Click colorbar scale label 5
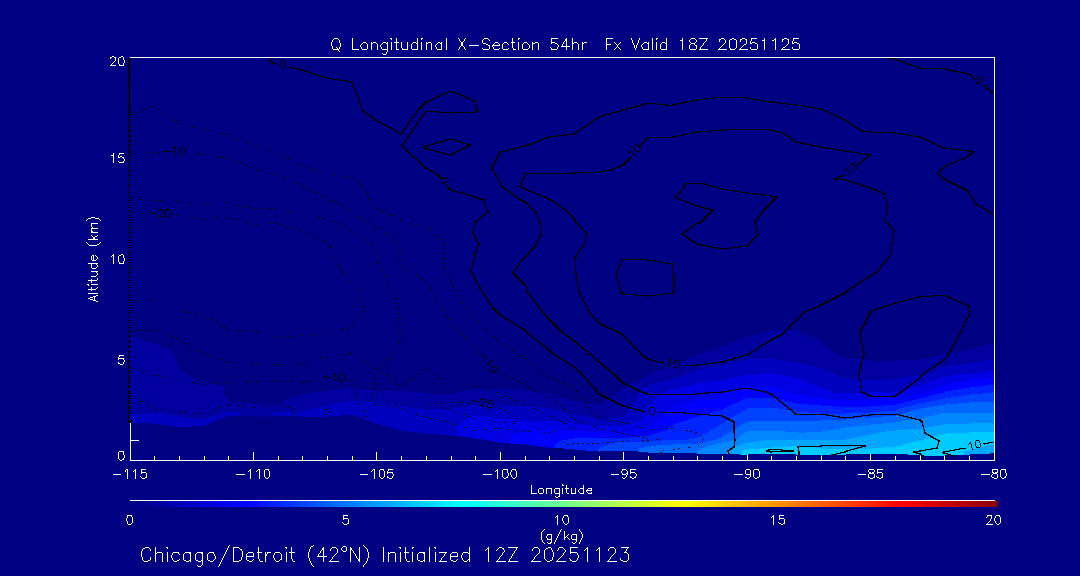1080x576 pixels. click(346, 520)
